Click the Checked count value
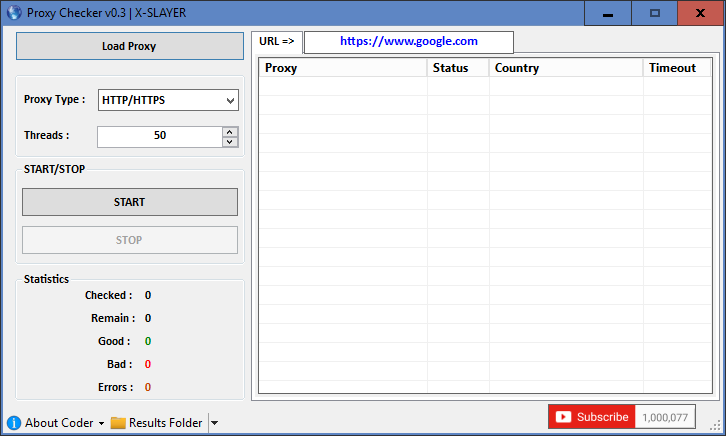 click(x=148, y=295)
